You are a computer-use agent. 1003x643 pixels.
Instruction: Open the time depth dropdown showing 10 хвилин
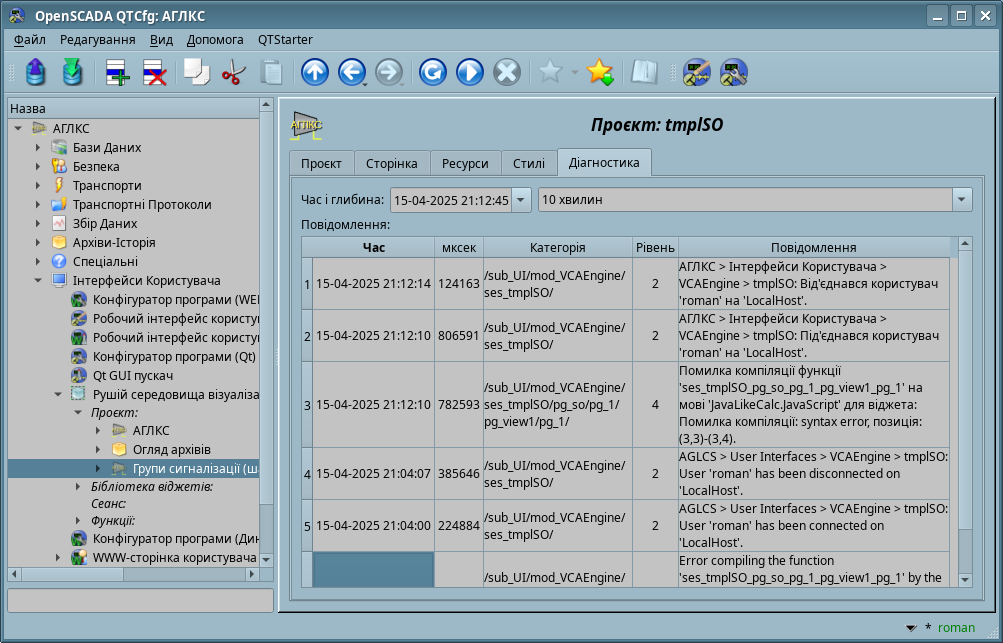coord(961,200)
